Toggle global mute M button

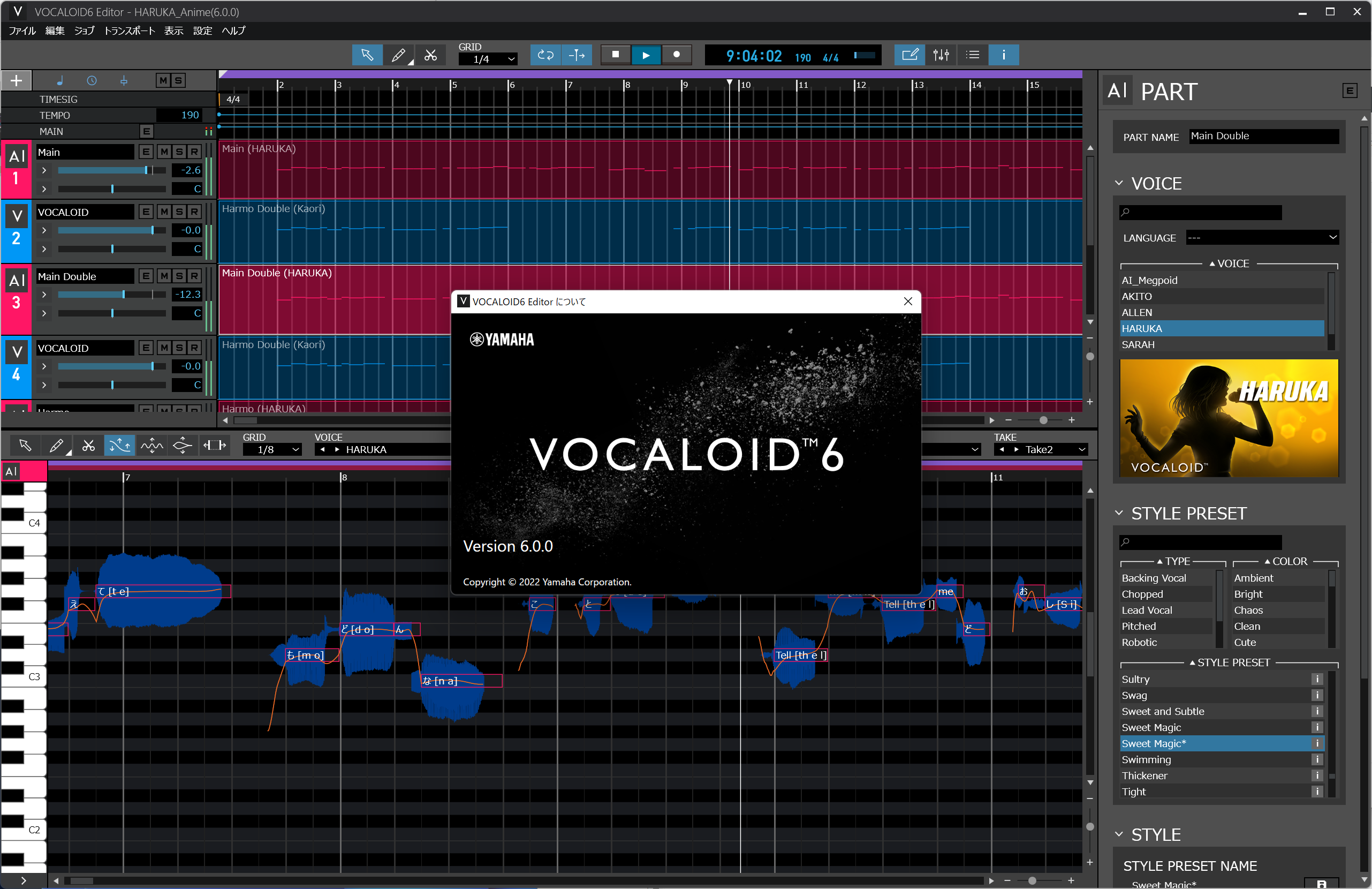coord(163,81)
